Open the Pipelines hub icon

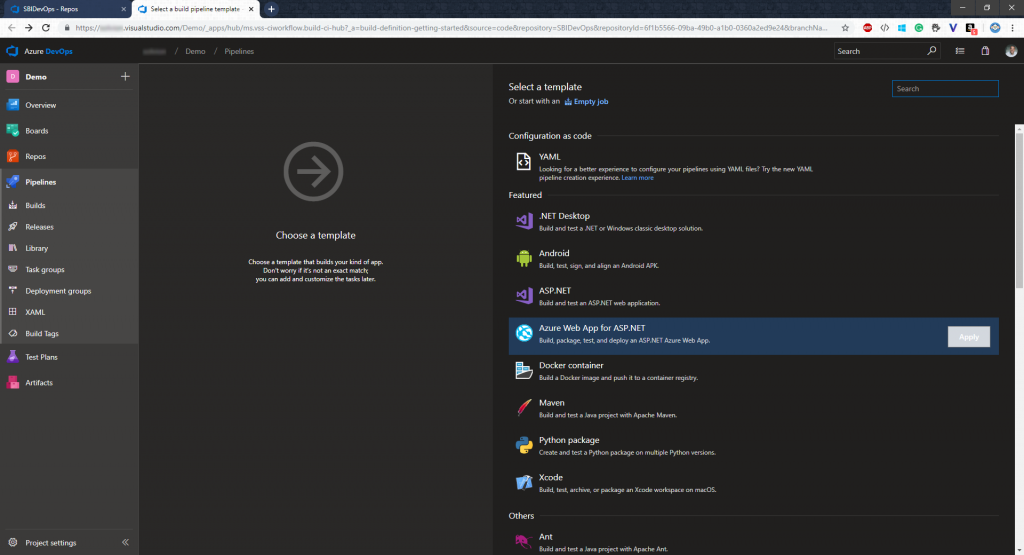[12, 182]
